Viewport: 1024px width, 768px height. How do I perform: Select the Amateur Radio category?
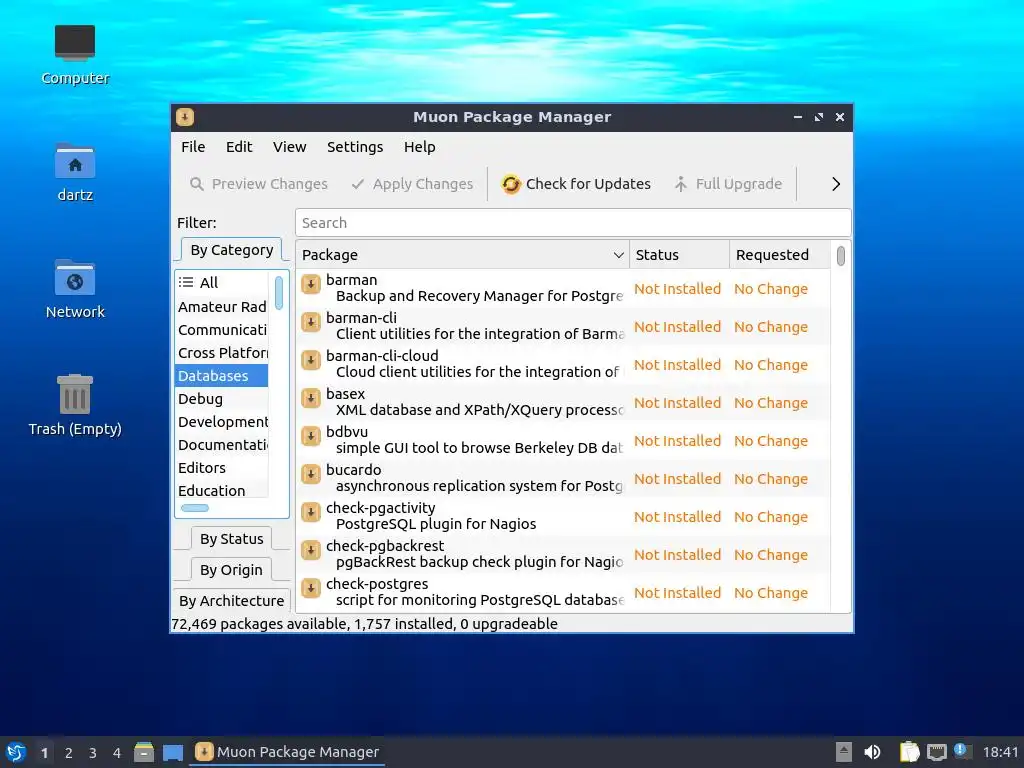click(222, 306)
